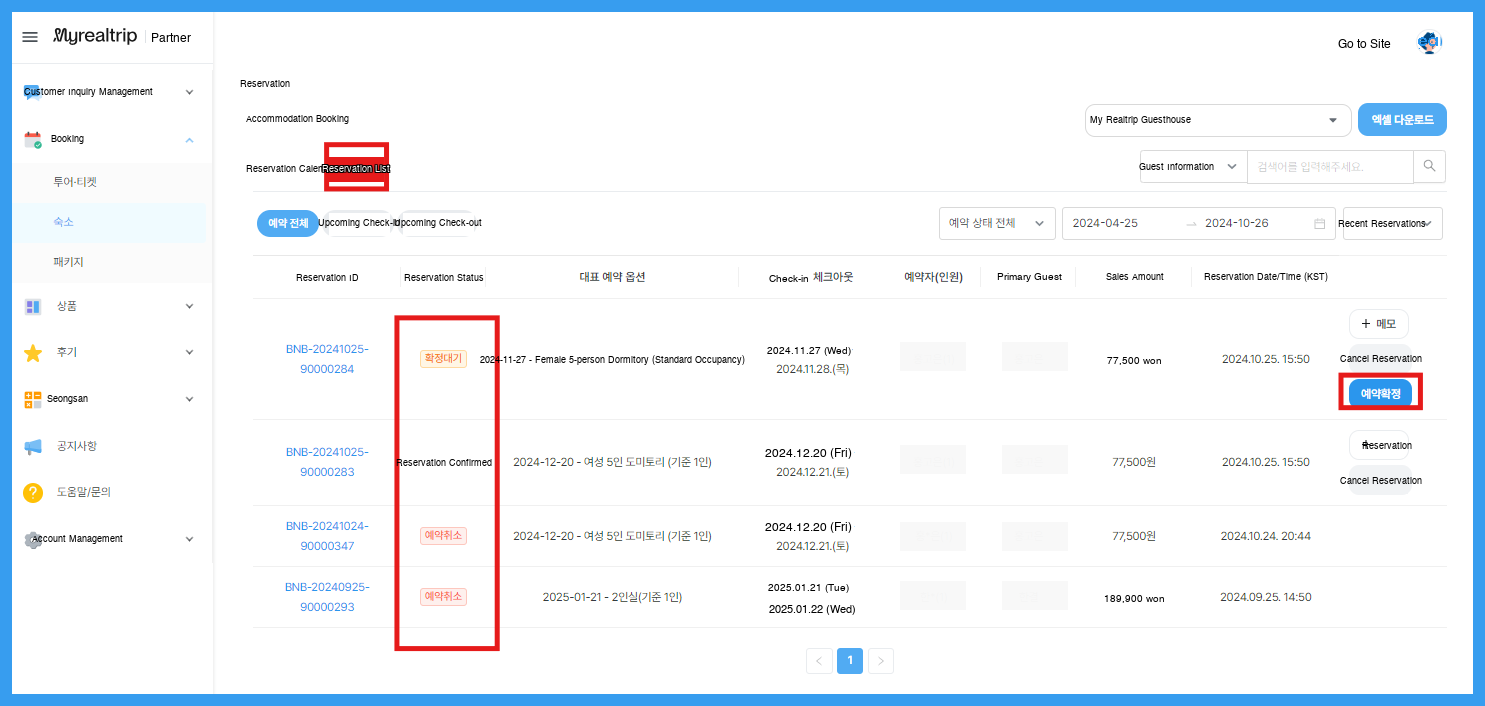Screen dimensions: 1485x706
Task: Click the Account Management gear icon
Action: [33, 539]
